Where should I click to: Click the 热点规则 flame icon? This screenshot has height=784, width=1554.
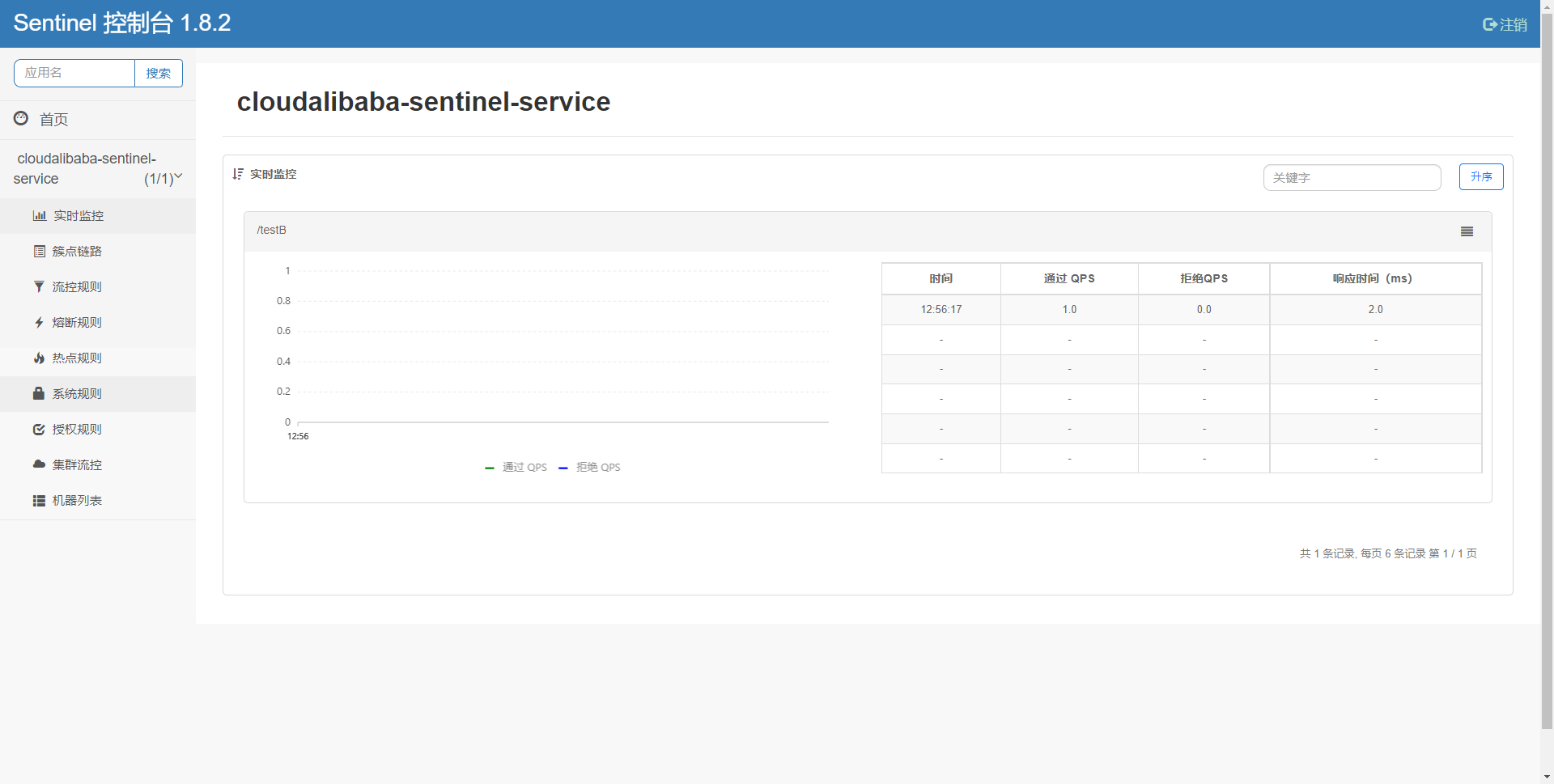pos(39,358)
